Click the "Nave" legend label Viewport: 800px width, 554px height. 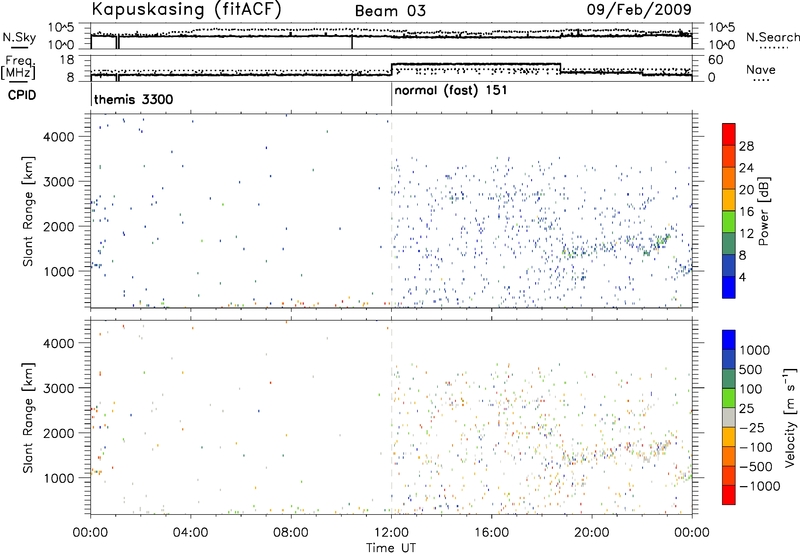[x=760, y=69]
